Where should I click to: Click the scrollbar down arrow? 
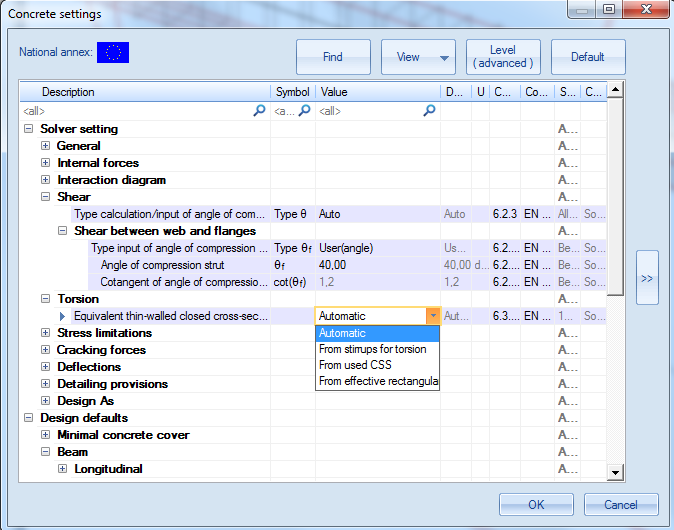pyautogui.click(x=616, y=472)
